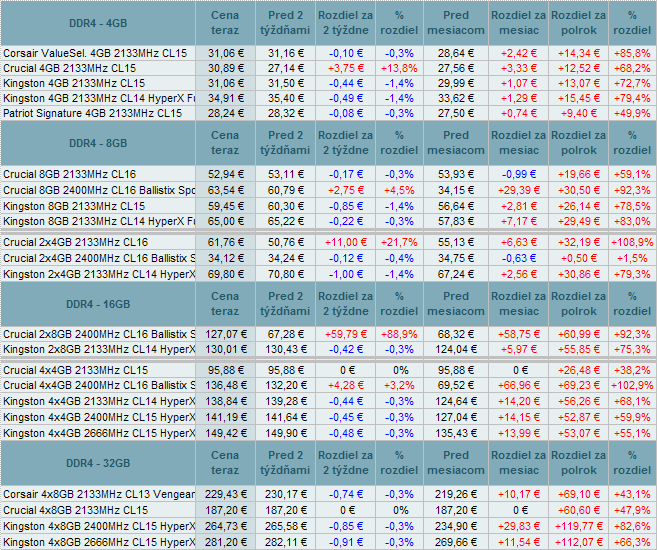The height and width of the screenshot is (550, 657).
Task: Click the 69,80 € current price cell
Action: pos(225,274)
